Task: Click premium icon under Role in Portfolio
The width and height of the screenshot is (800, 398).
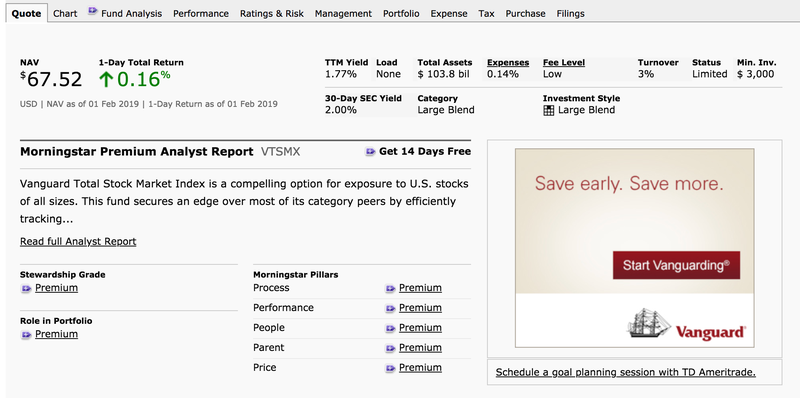Action: pos(26,335)
